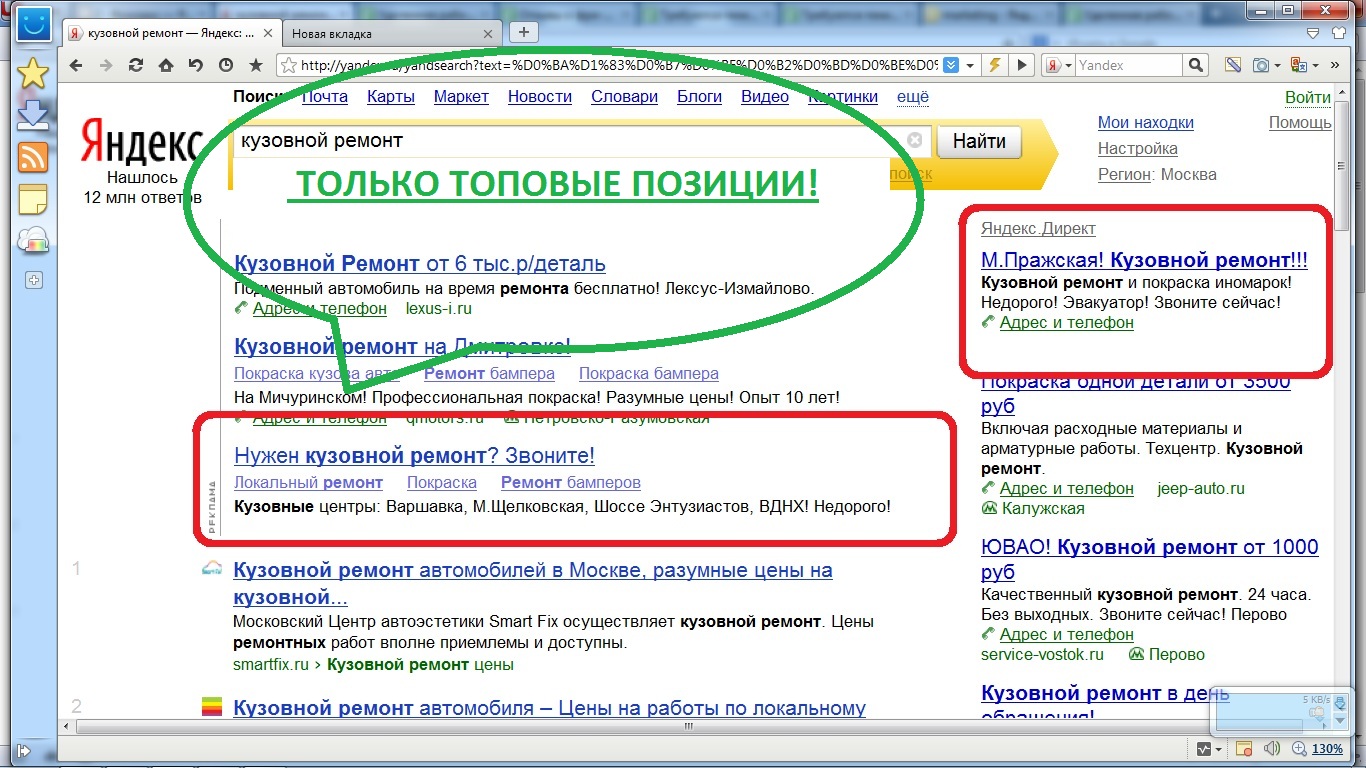Click the split-screen toolbar icon

tap(1233, 65)
